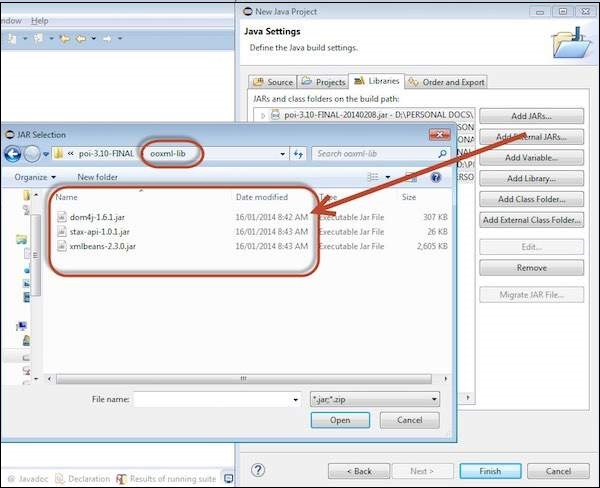Switch to Libraries tab

tap(377, 81)
